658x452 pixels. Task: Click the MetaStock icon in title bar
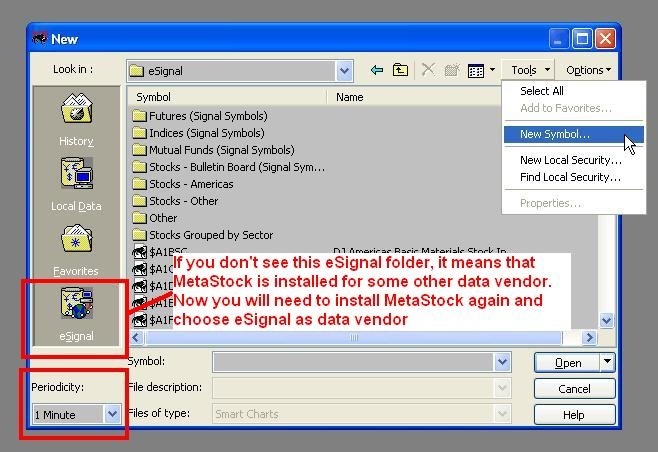40,39
